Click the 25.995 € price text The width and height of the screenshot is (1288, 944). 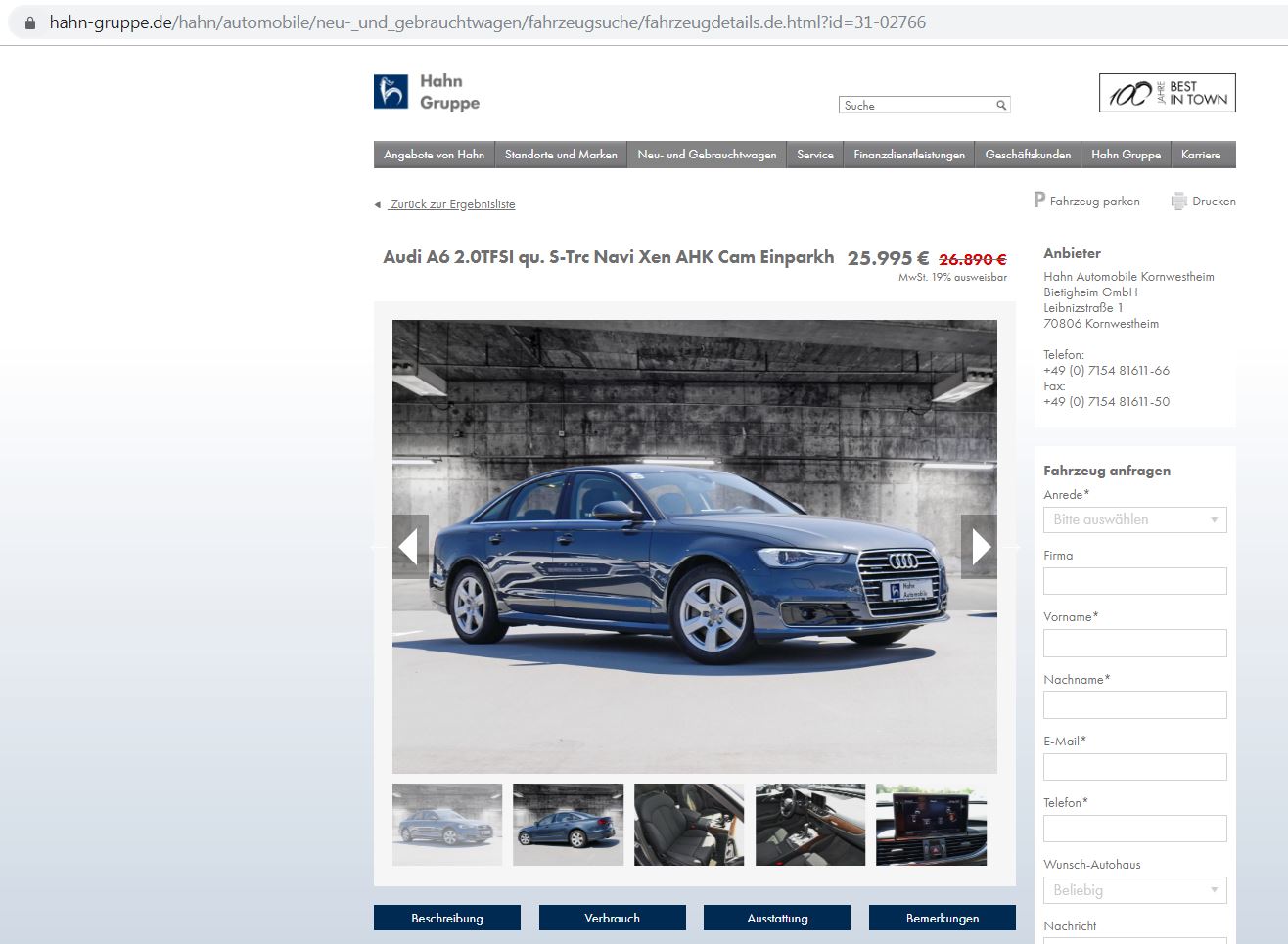pyautogui.click(x=888, y=258)
